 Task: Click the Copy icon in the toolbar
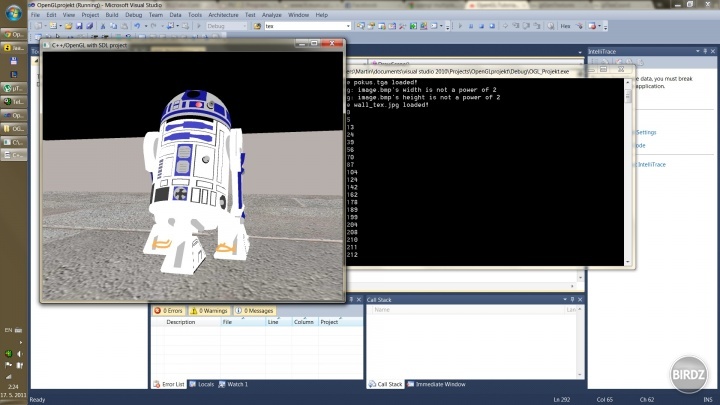(113, 26)
